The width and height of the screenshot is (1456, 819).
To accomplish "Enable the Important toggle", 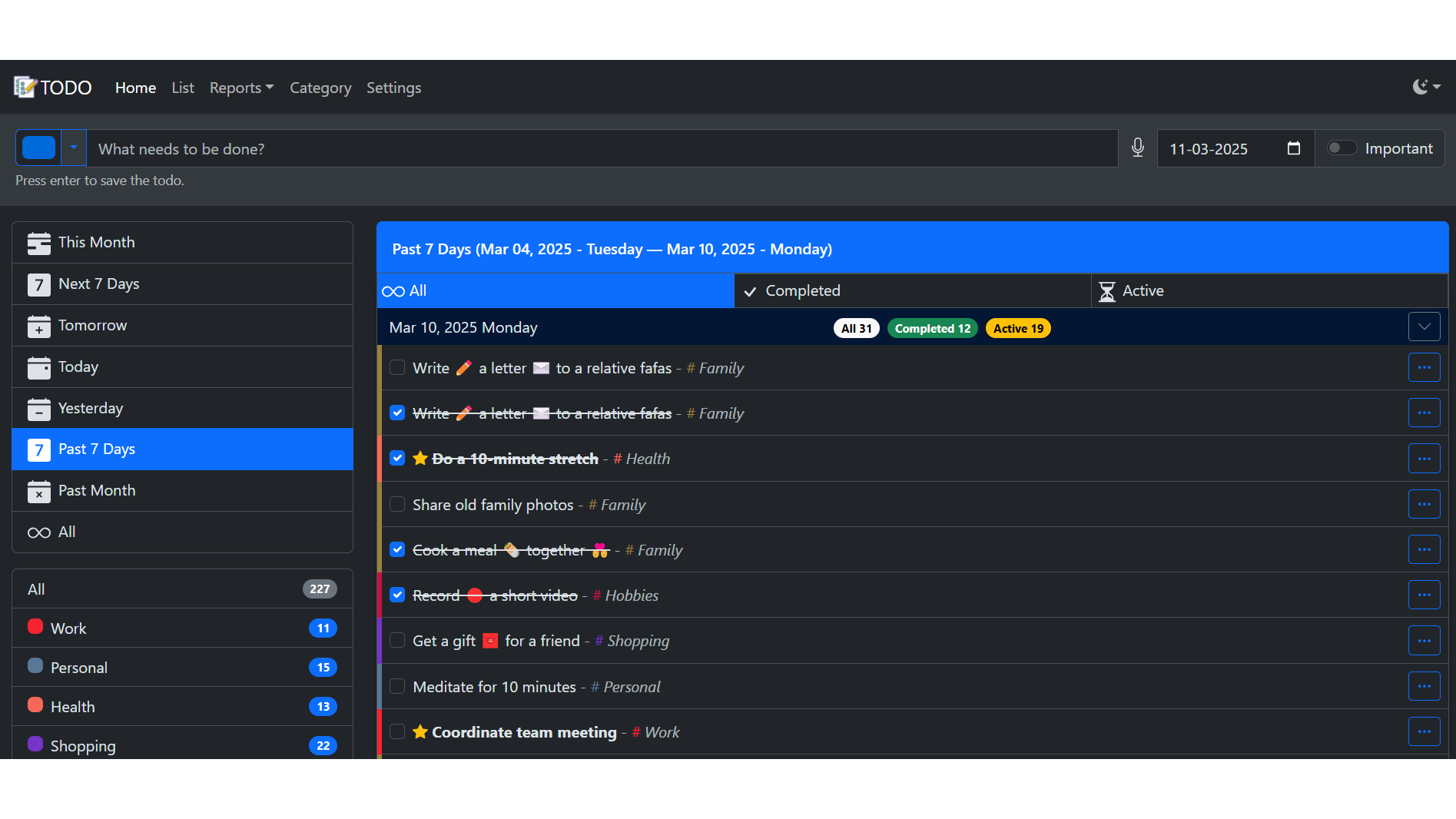I will [x=1342, y=148].
